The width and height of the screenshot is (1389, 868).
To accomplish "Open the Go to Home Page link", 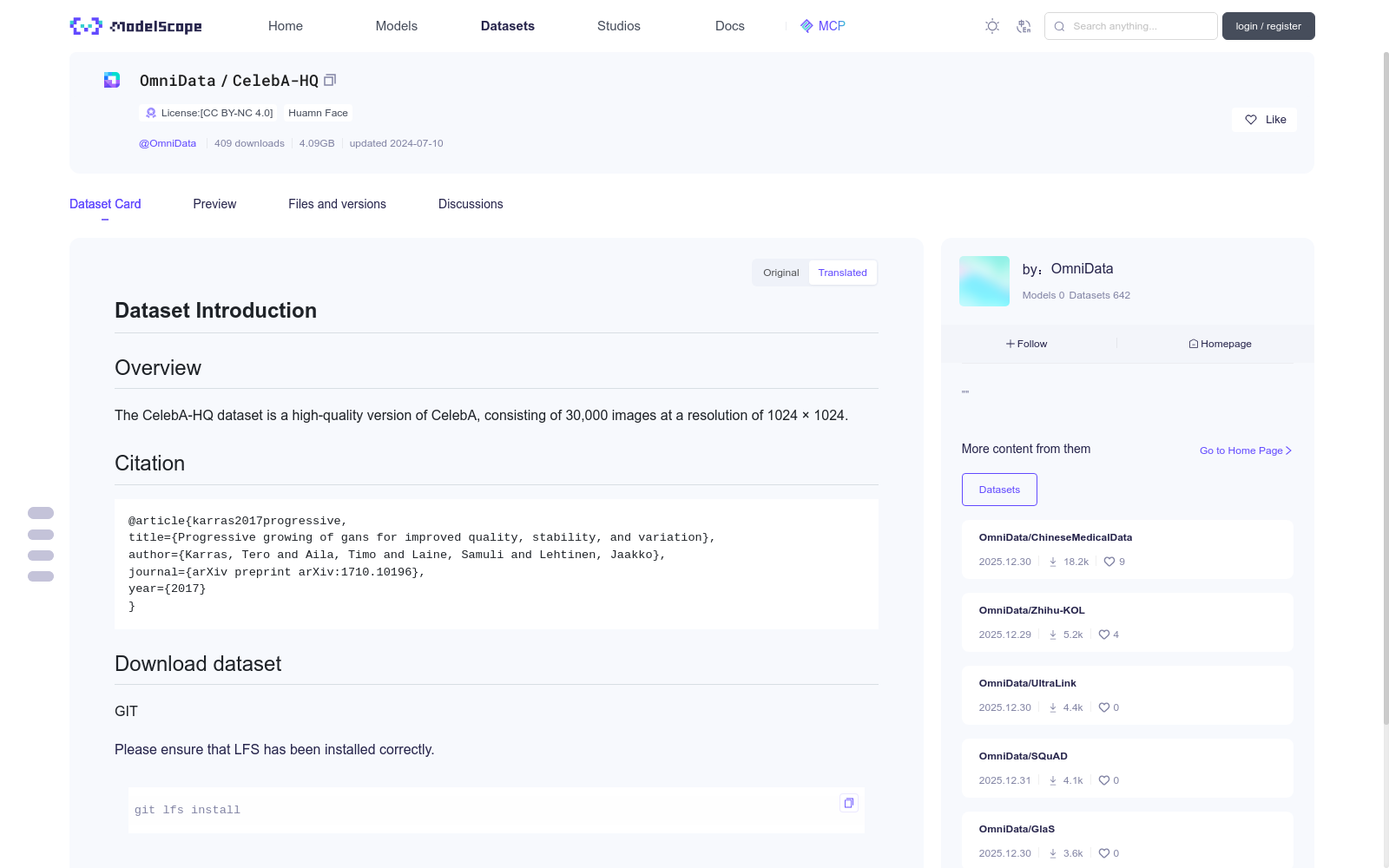I will coord(1246,450).
